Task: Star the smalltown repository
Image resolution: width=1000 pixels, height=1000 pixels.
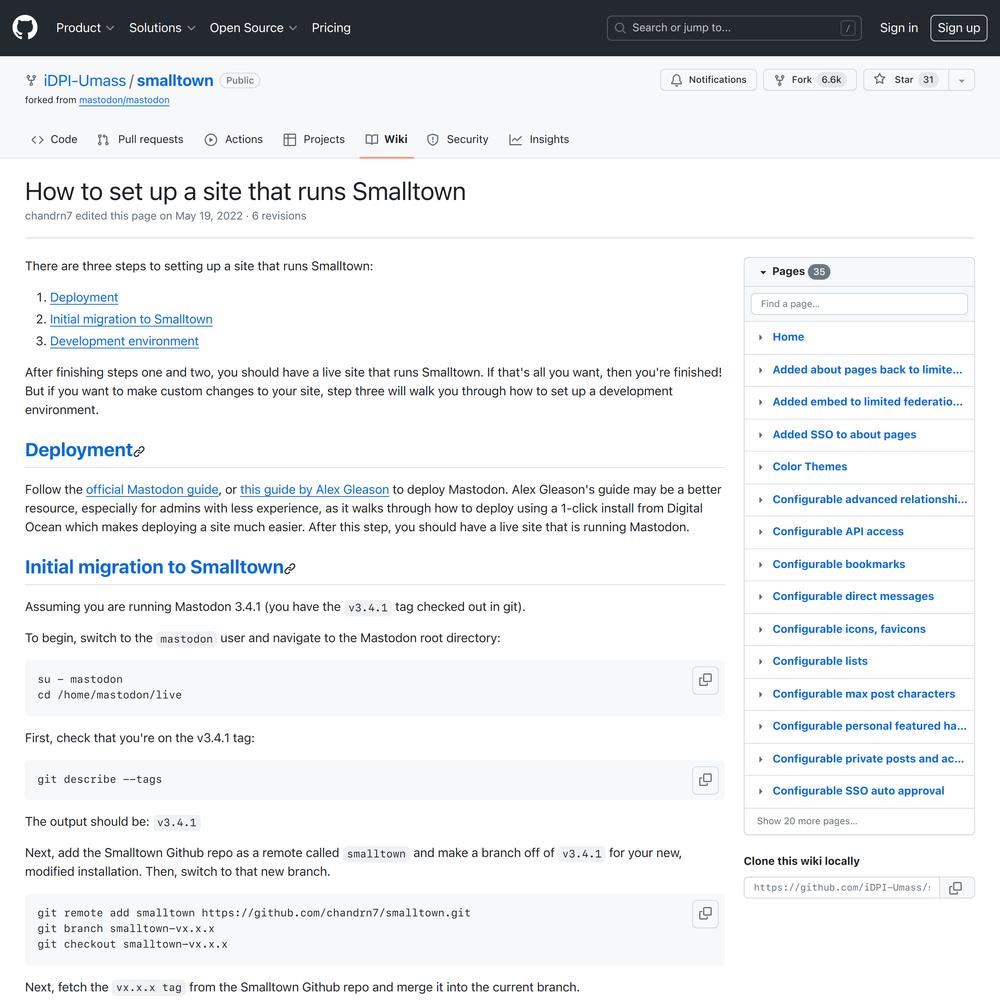Action: tap(906, 80)
